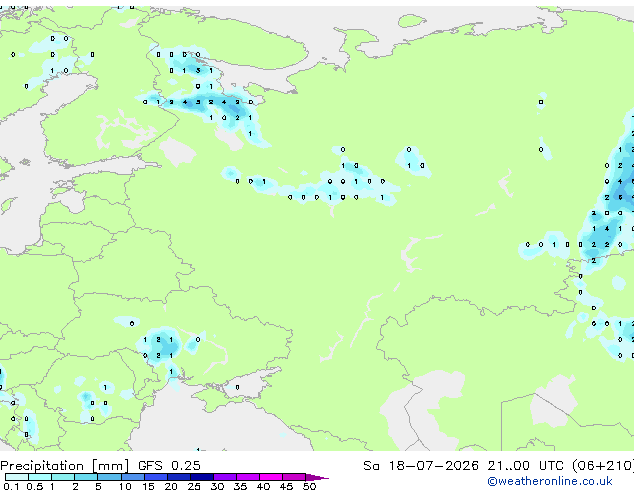Image resolution: width=634 pixels, height=490 pixels.
Task: Click the '0.5' legend scale value
Action: [34, 486]
